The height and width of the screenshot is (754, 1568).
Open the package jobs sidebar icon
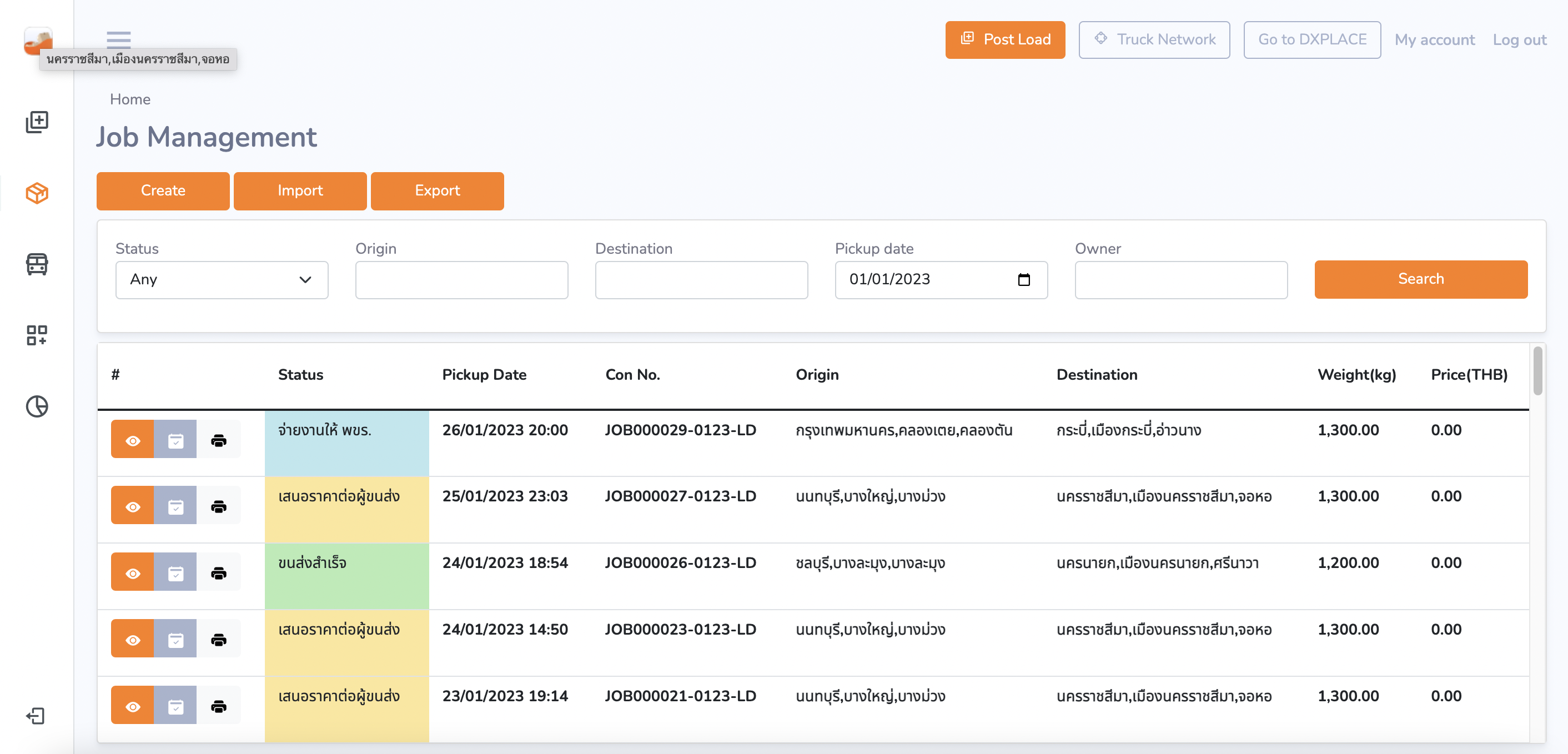(x=37, y=193)
